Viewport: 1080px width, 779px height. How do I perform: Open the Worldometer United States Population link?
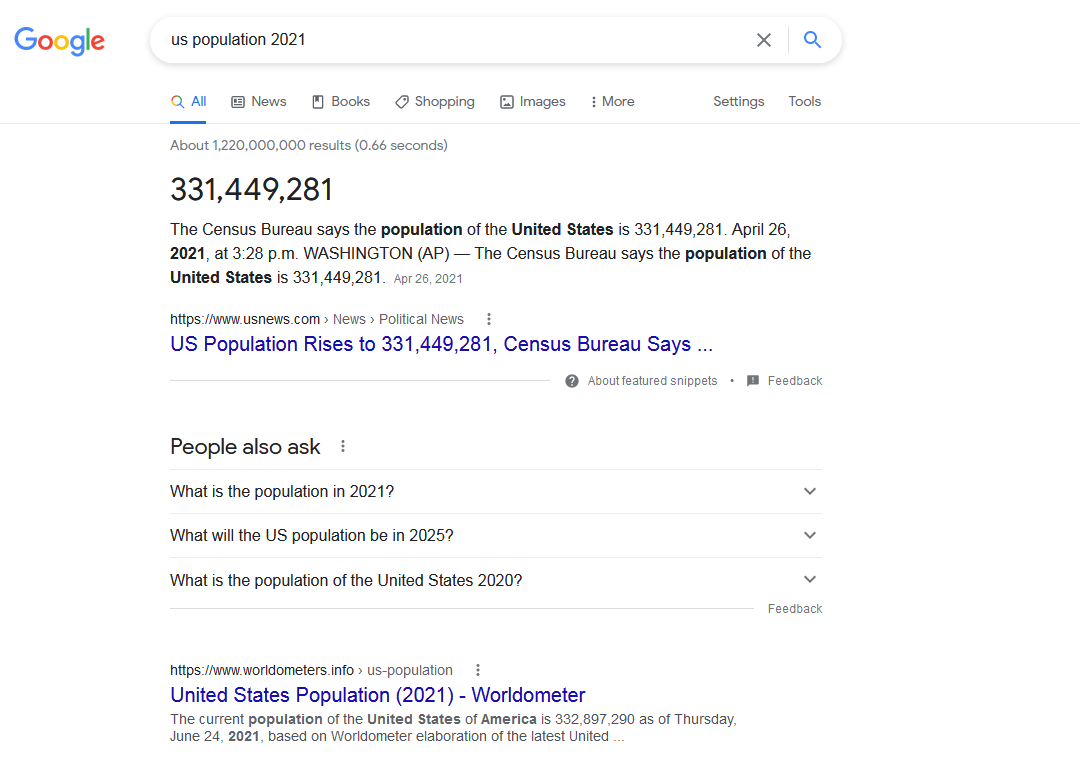[x=377, y=695]
